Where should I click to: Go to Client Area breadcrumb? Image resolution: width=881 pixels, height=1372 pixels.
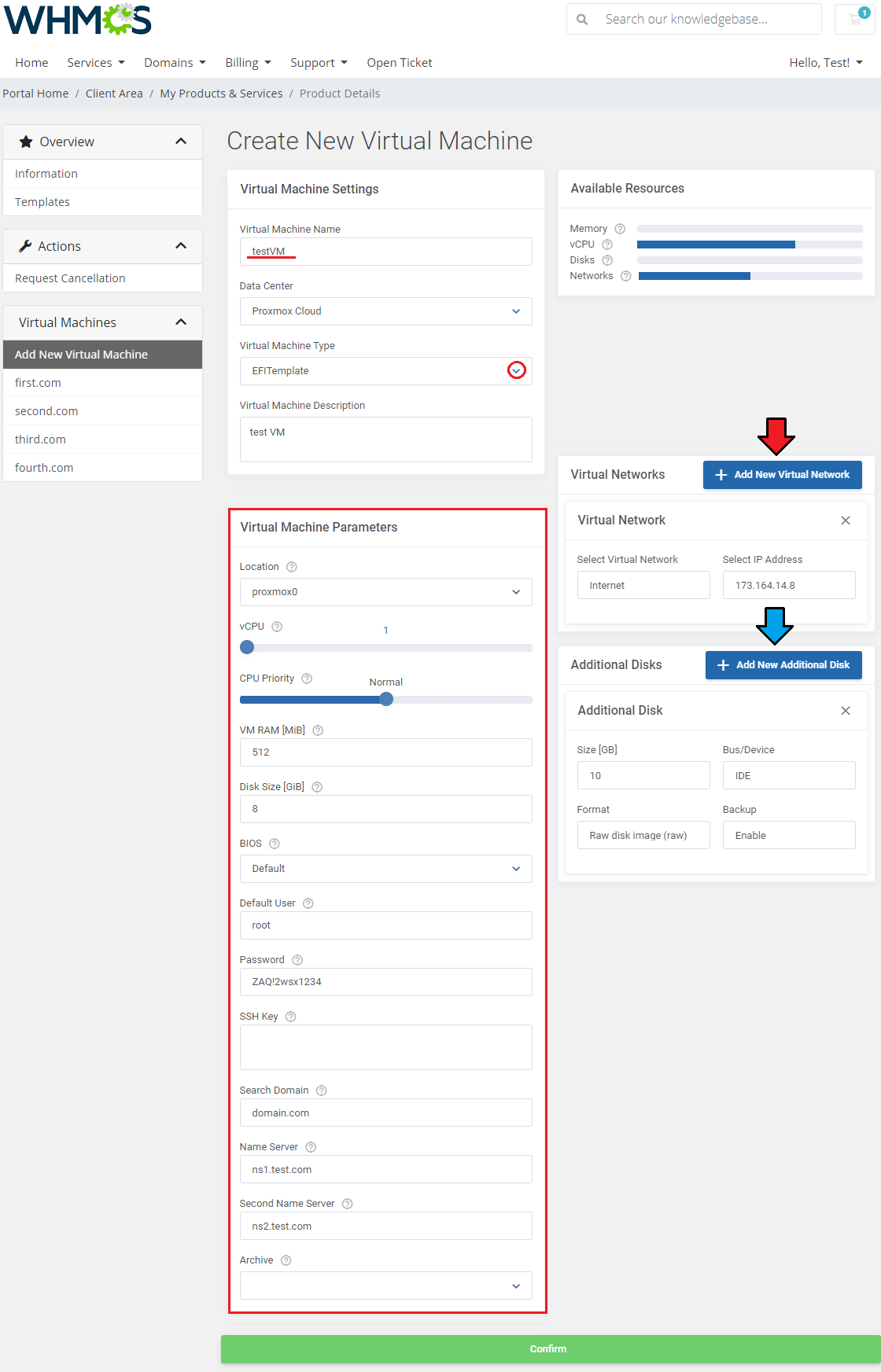pos(114,94)
